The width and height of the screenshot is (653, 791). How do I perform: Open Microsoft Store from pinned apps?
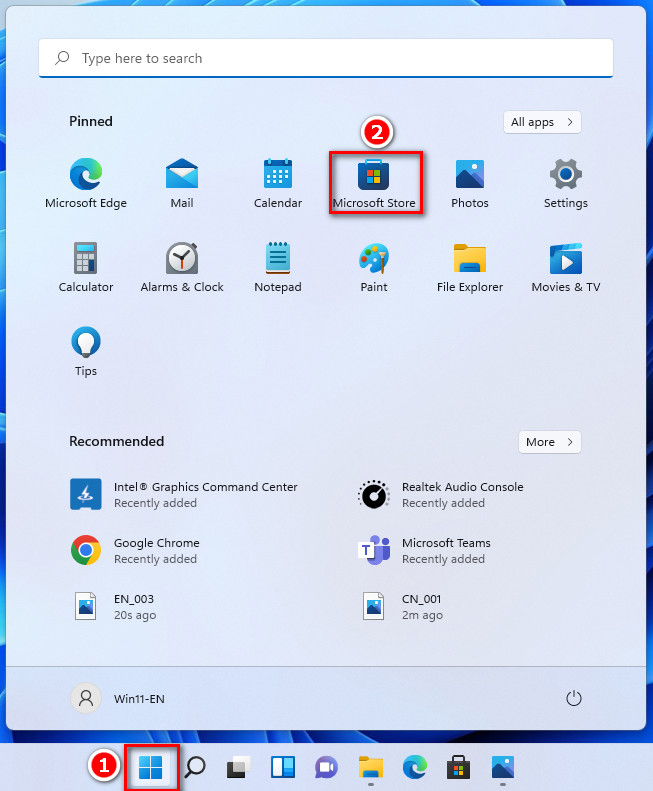click(374, 183)
